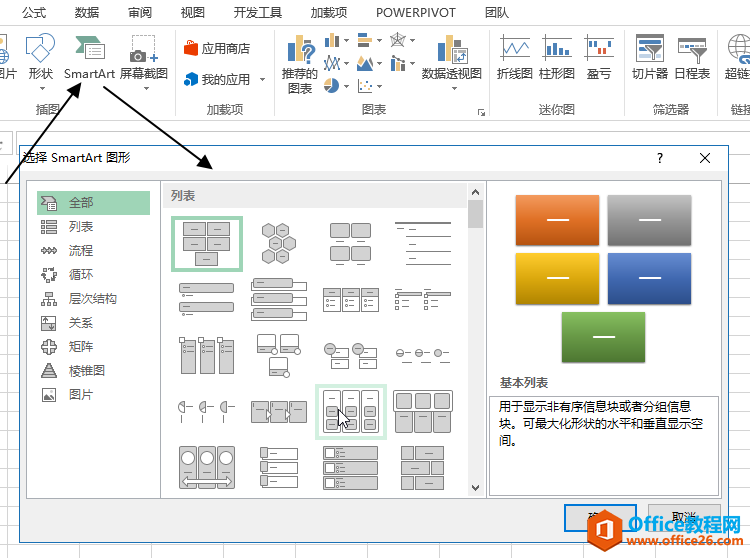Click the SmartArt button in ribbon
Viewport: 750px width, 558px height.
coord(89,58)
